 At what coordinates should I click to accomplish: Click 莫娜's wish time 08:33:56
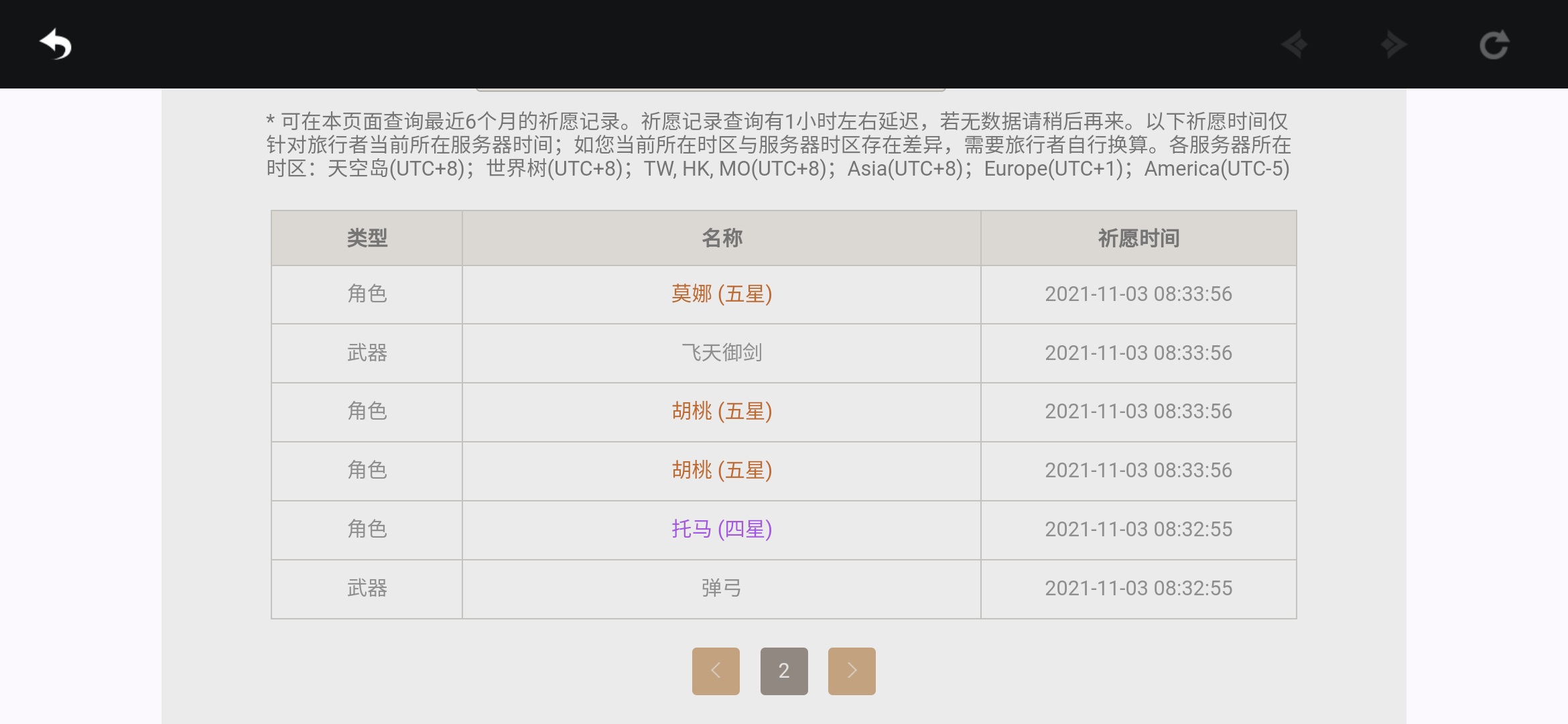pos(1138,294)
